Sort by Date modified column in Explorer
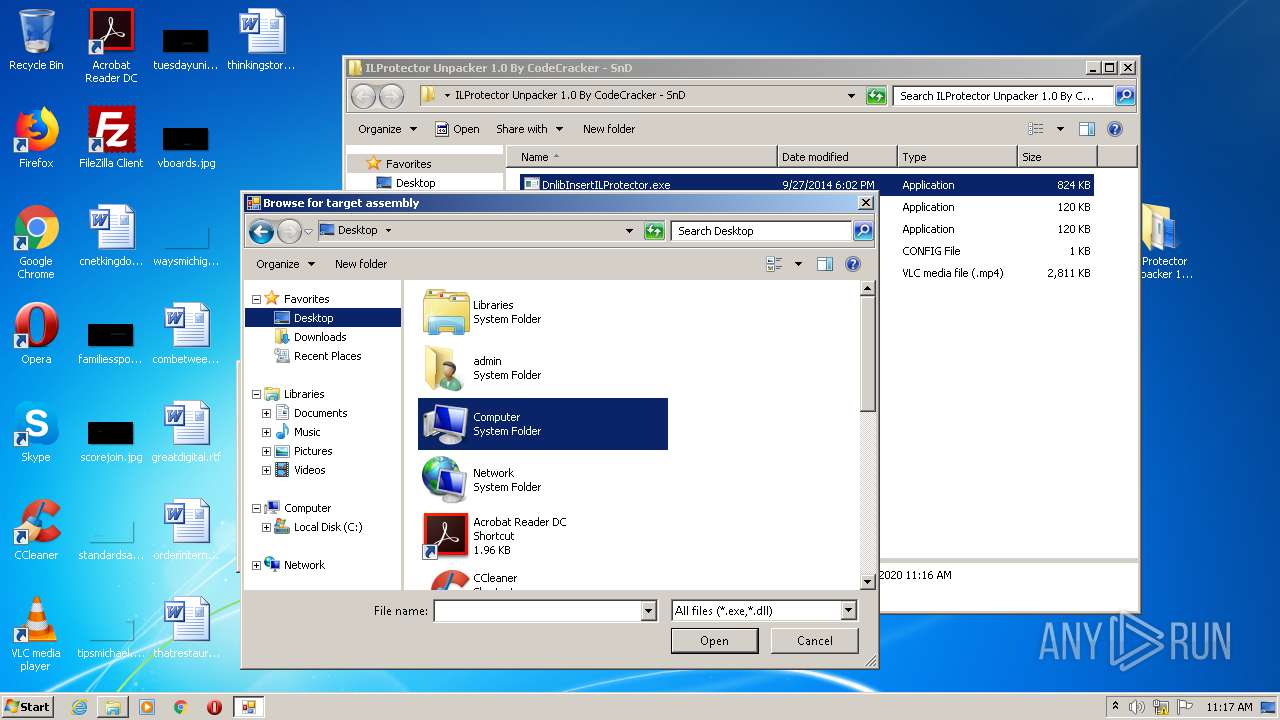This screenshot has height=720, width=1280. click(x=837, y=157)
